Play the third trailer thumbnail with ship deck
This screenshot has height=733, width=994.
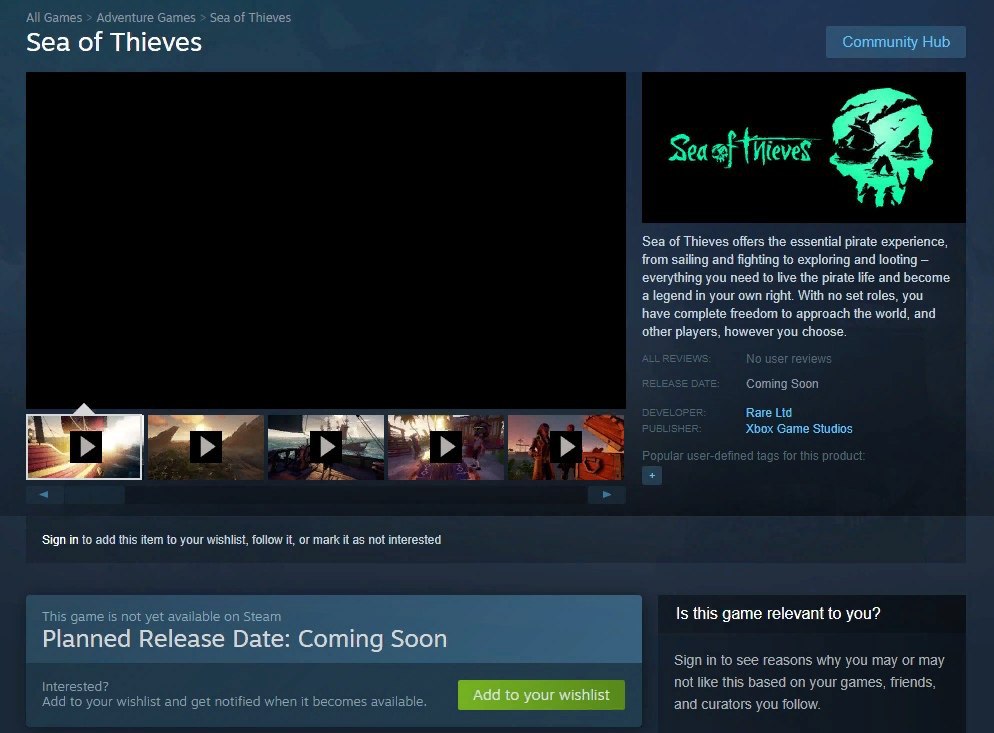pos(326,447)
